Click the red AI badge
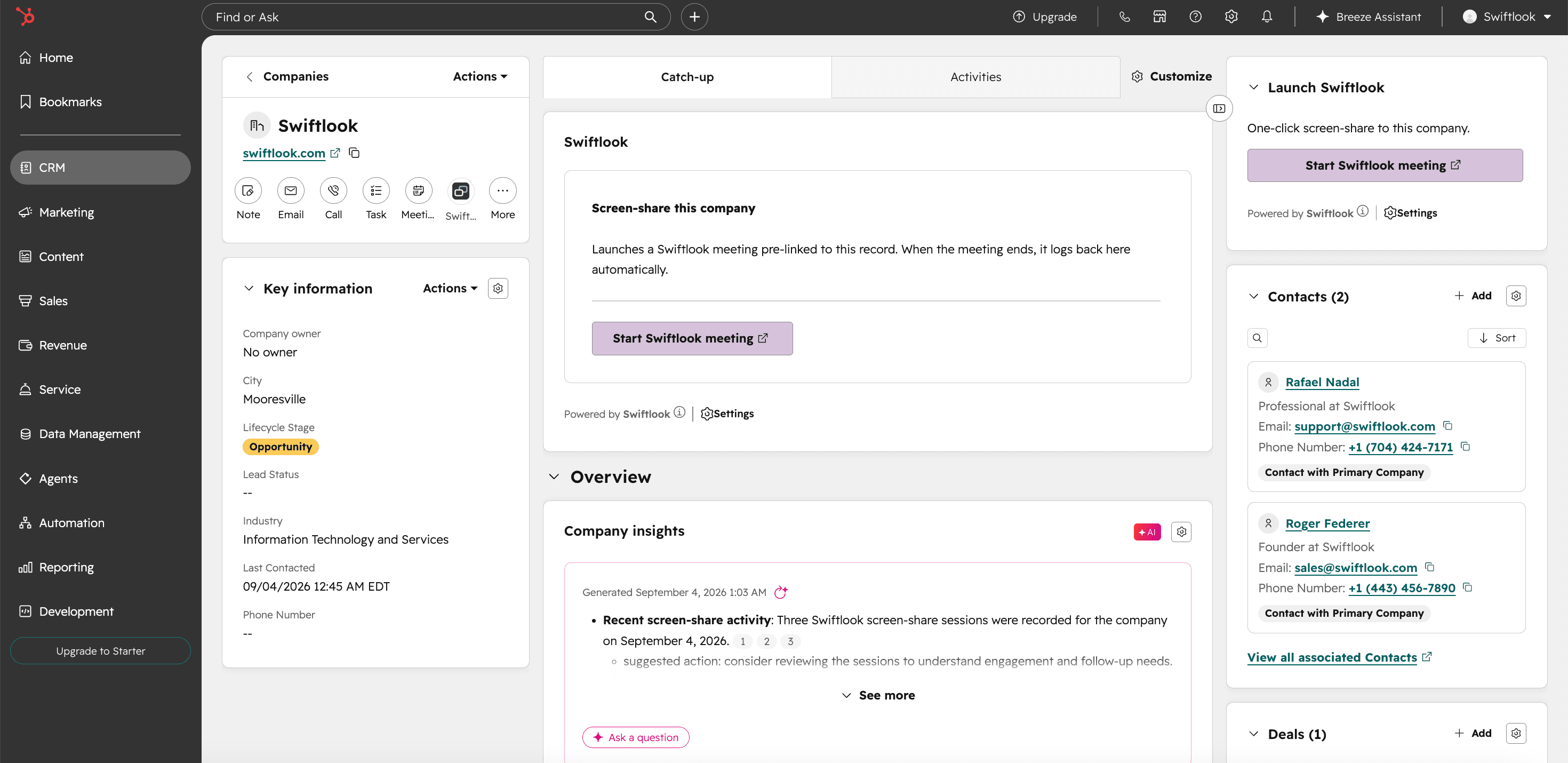1568x763 pixels. click(x=1147, y=532)
